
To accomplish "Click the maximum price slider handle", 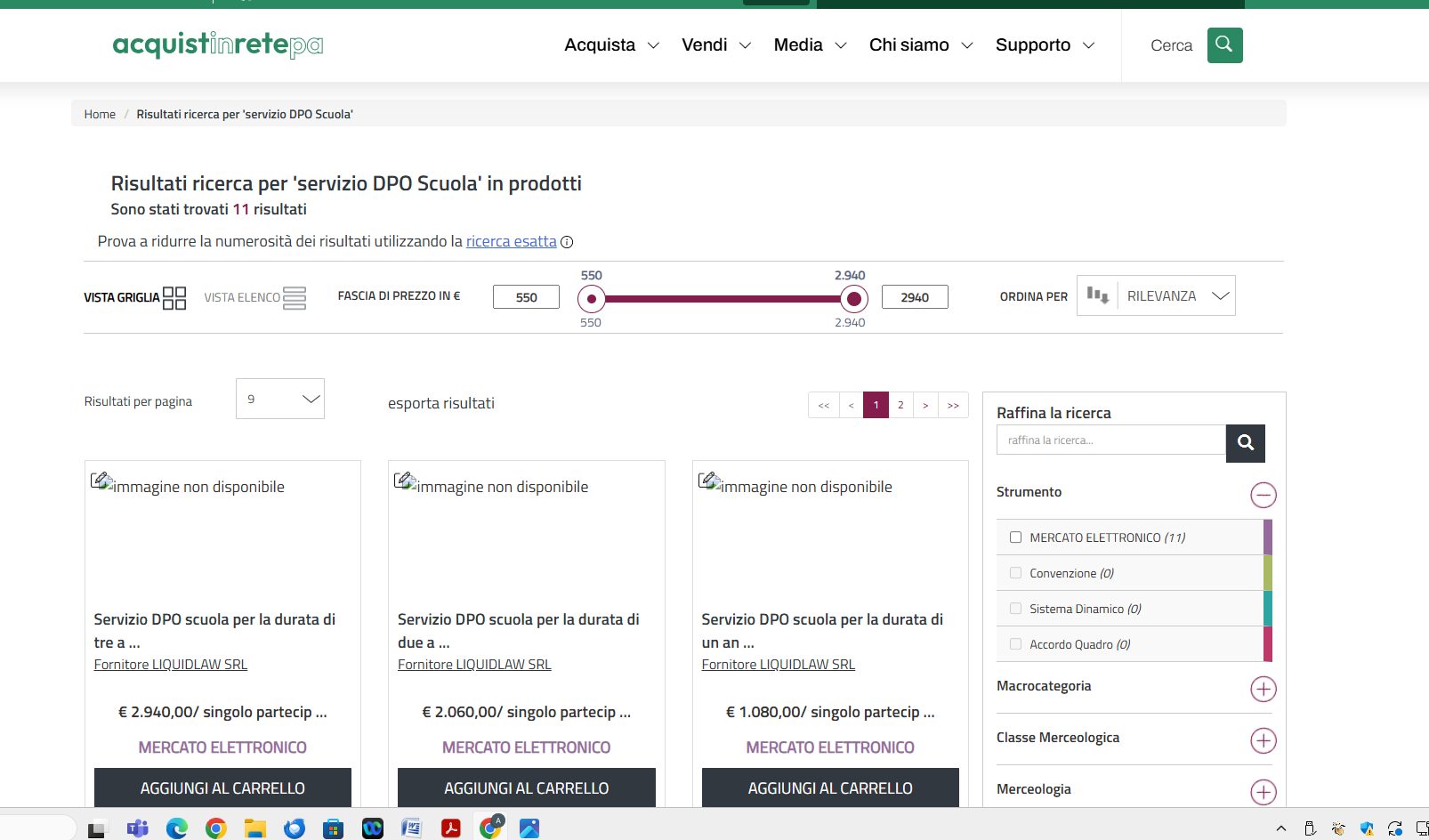I will pos(853,299).
